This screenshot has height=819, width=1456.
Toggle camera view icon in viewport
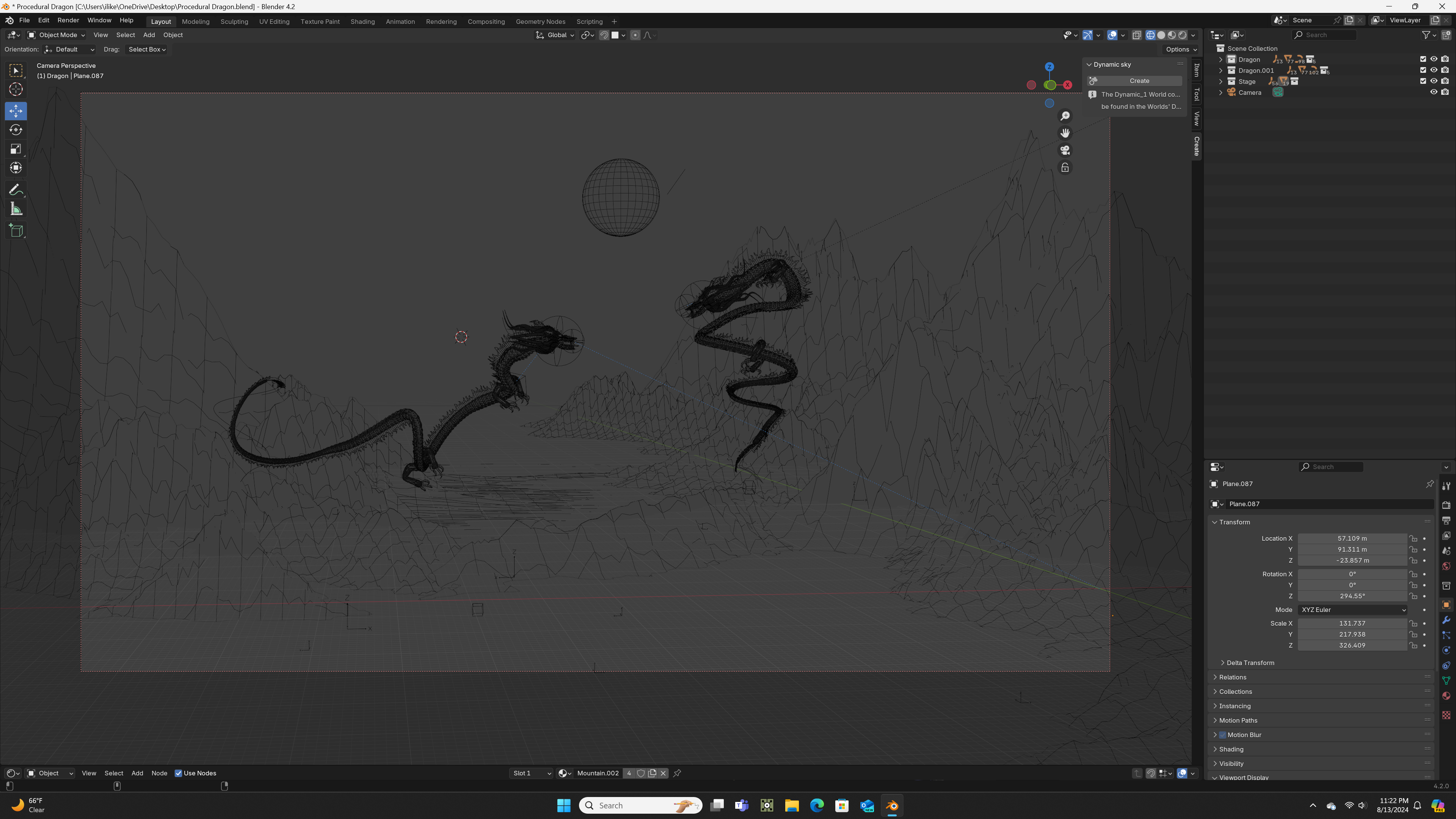tap(1065, 151)
